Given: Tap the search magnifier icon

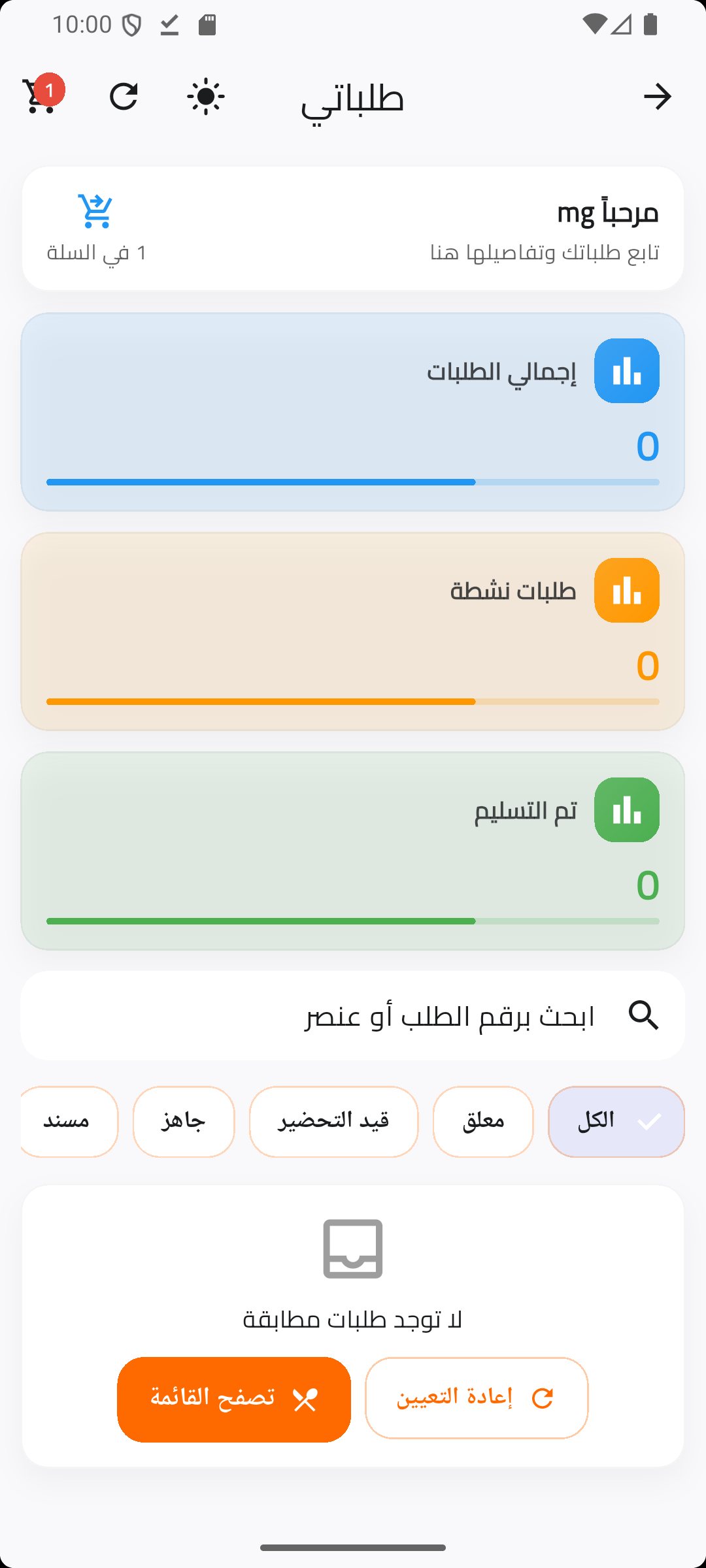Looking at the screenshot, I should [643, 1015].
